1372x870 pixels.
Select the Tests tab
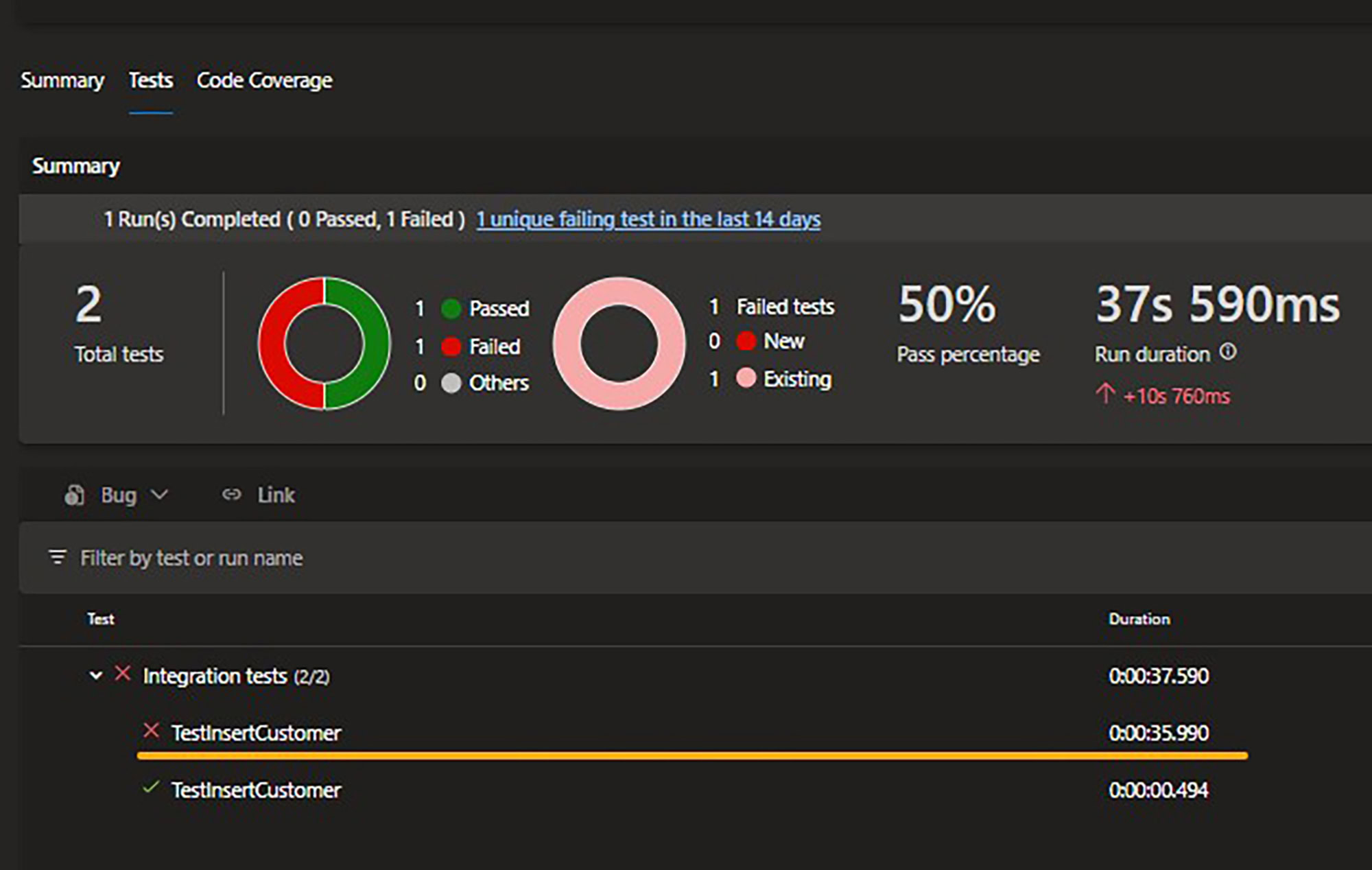(151, 81)
